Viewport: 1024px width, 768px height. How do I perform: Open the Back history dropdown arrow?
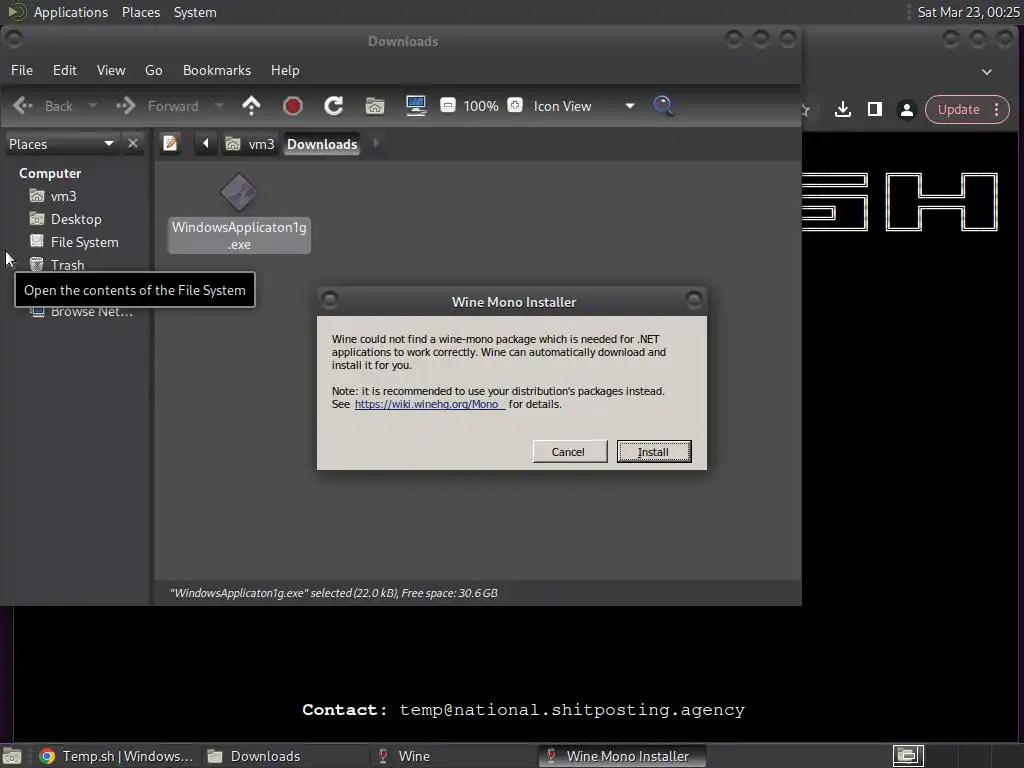click(93, 106)
